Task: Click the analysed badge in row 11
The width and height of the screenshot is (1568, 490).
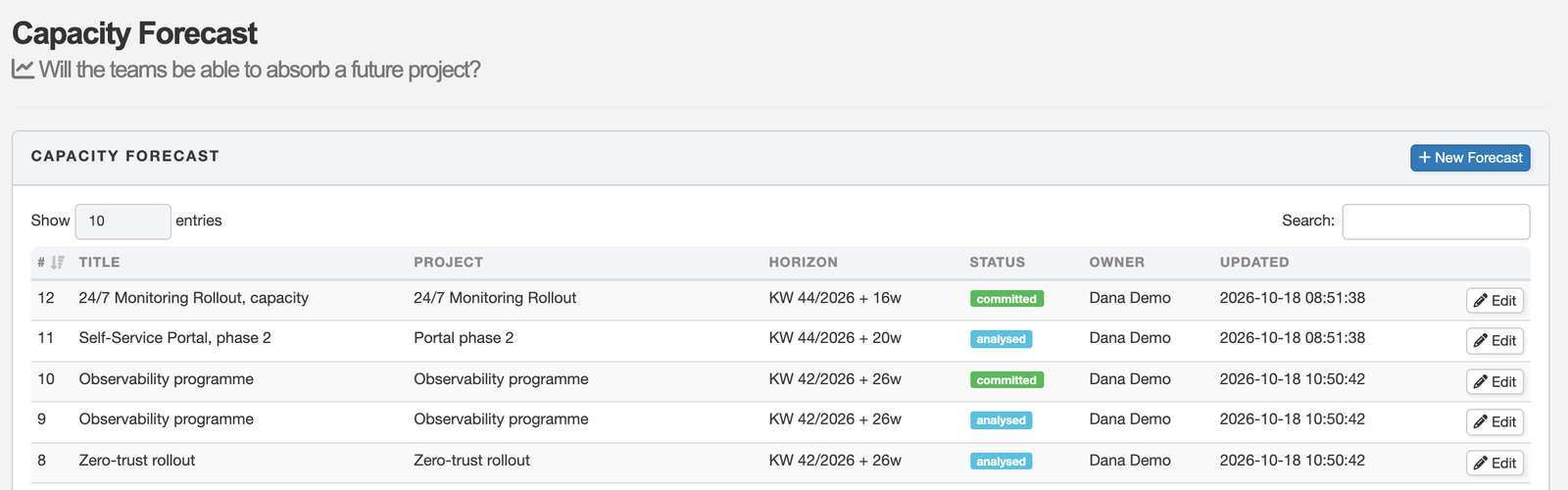Action: click(x=1001, y=339)
